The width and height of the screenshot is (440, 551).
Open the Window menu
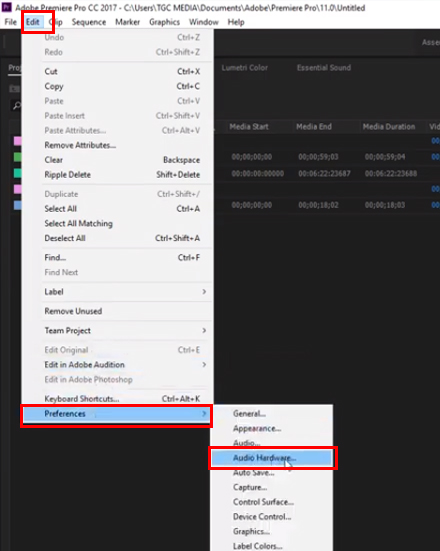(x=203, y=22)
